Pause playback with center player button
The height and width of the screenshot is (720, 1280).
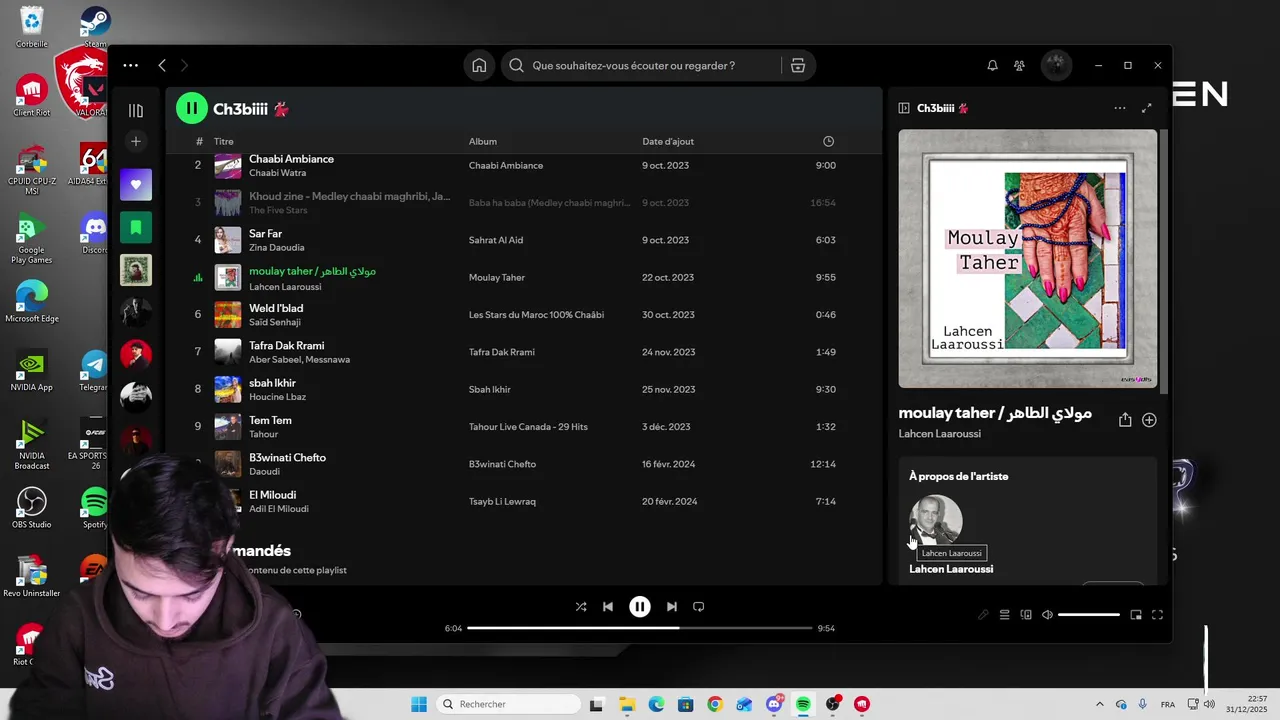640,607
